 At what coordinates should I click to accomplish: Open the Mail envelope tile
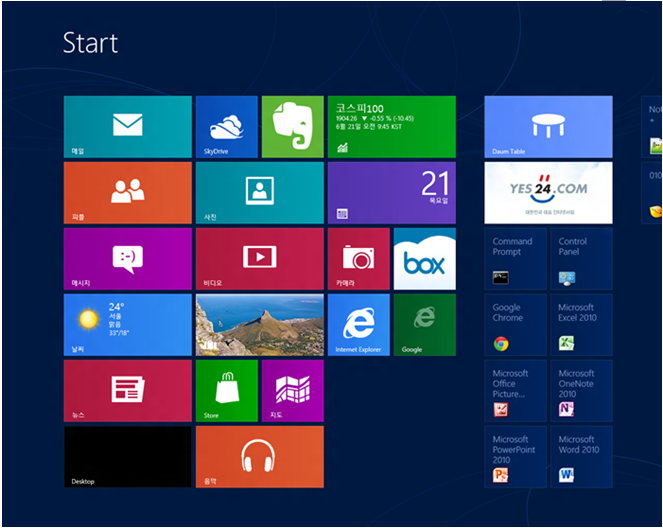click(x=127, y=127)
